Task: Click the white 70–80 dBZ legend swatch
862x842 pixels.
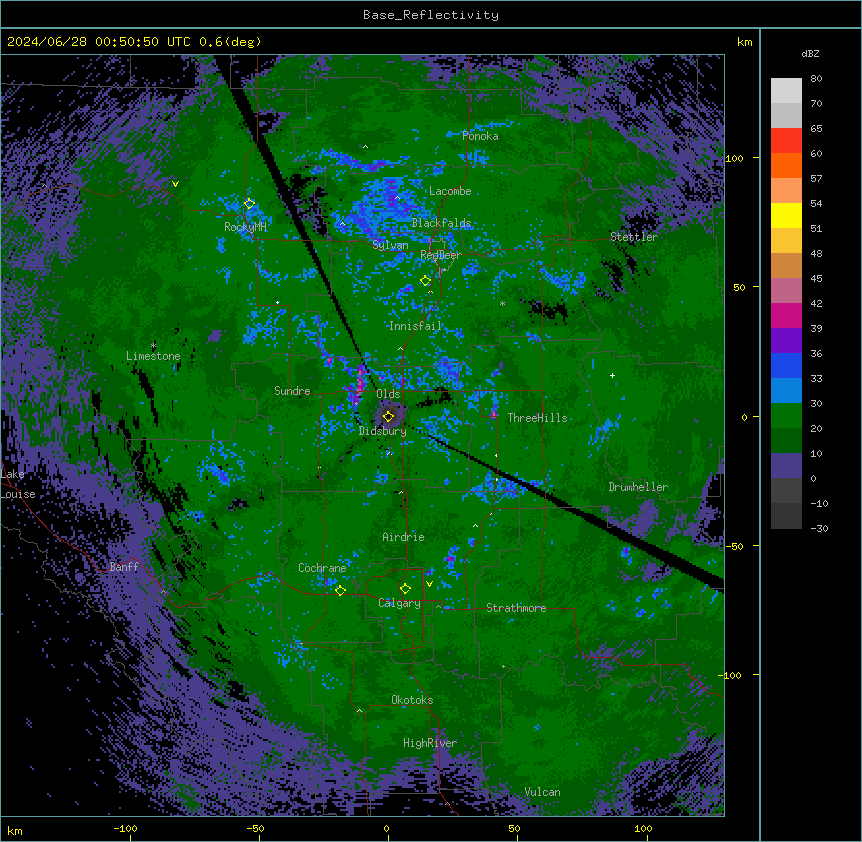Action: tap(786, 91)
